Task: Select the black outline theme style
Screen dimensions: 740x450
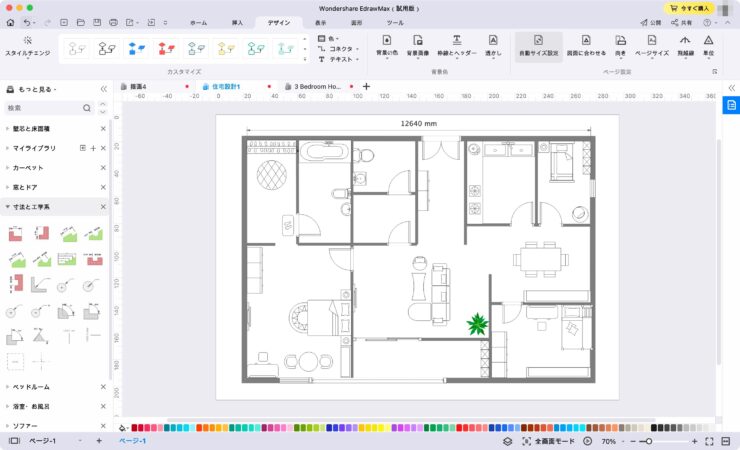Action: 107,48
